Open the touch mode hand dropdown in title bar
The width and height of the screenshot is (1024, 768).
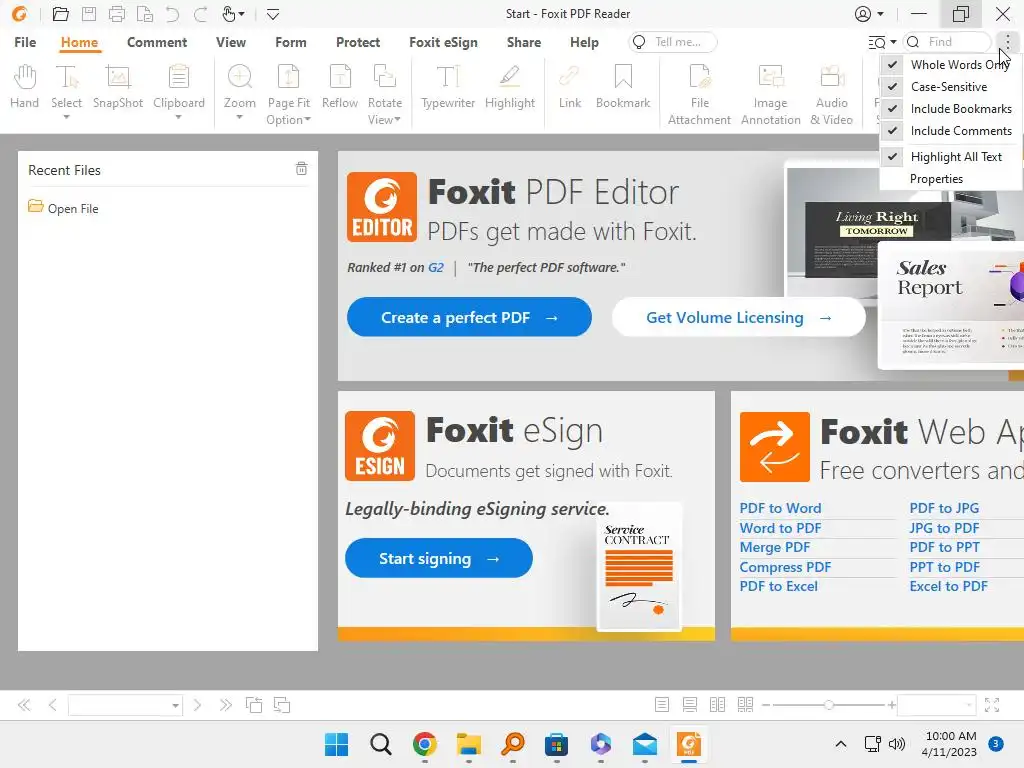point(242,14)
